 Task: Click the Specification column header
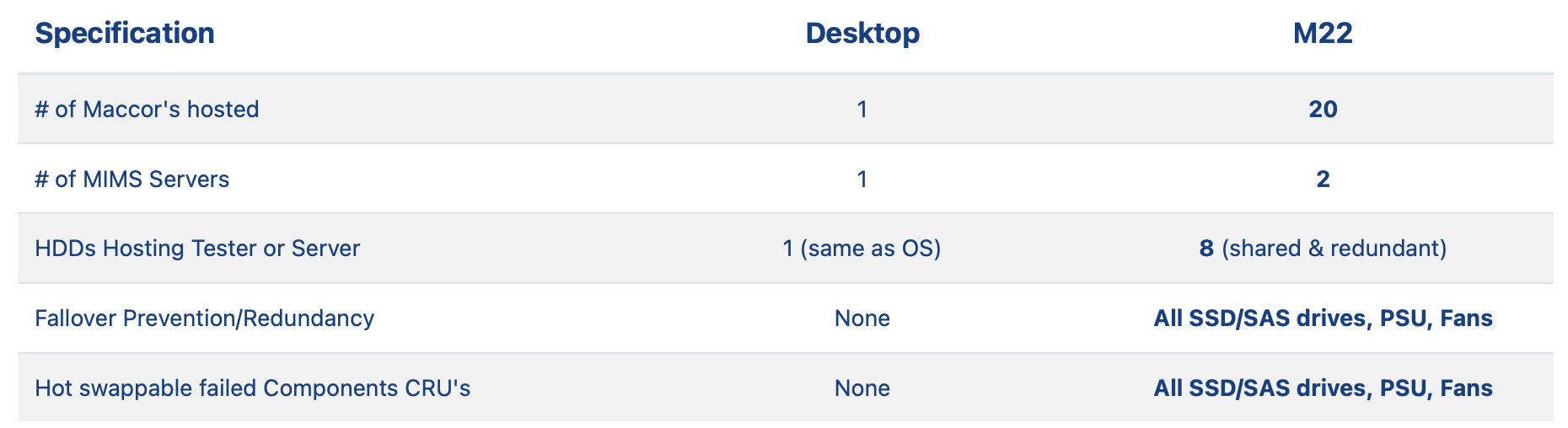(125, 34)
